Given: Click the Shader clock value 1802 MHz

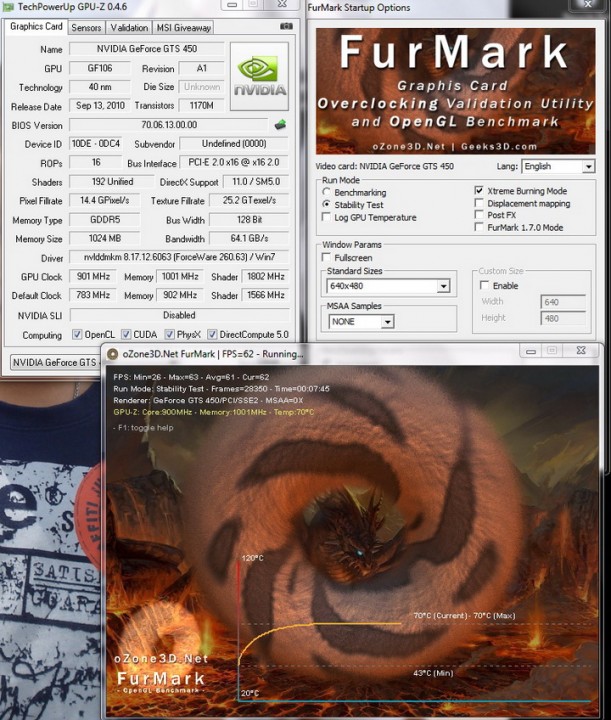Looking at the screenshot, I should [266, 276].
